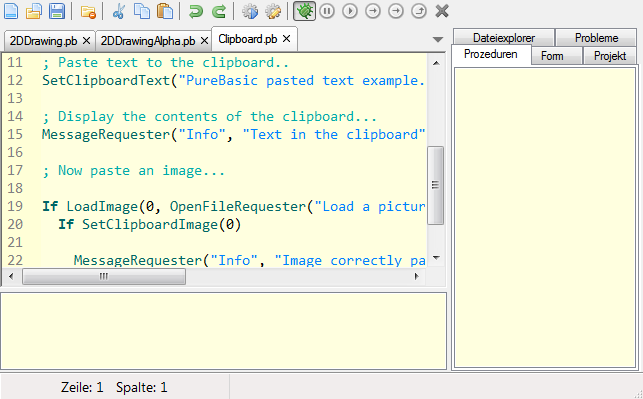Step into with first arrow circle icon
The width and height of the screenshot is (643, 399).
pyautogui.click(x=373, y=11)
